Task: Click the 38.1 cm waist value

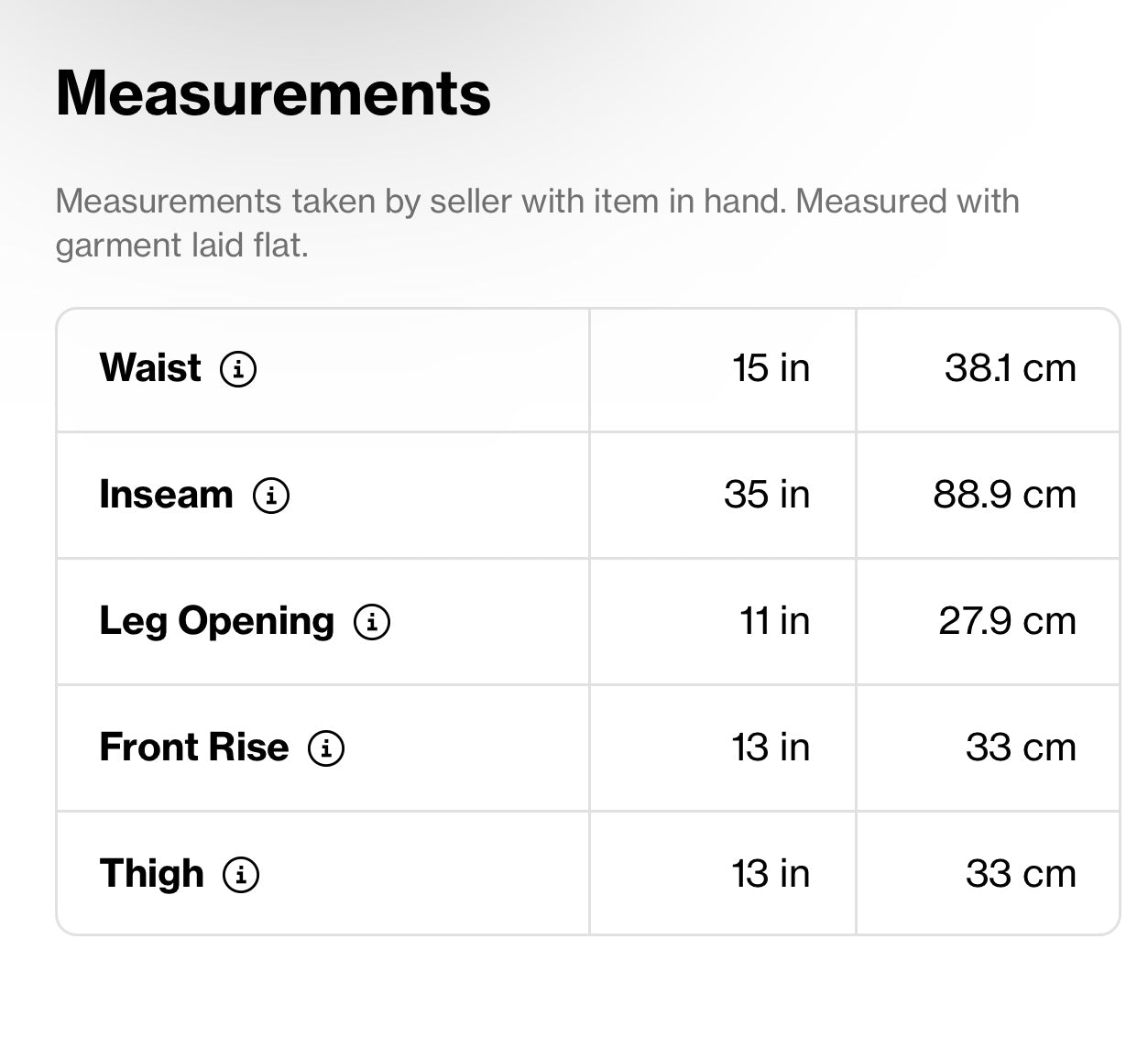Action: click(x=1010, y=368)
